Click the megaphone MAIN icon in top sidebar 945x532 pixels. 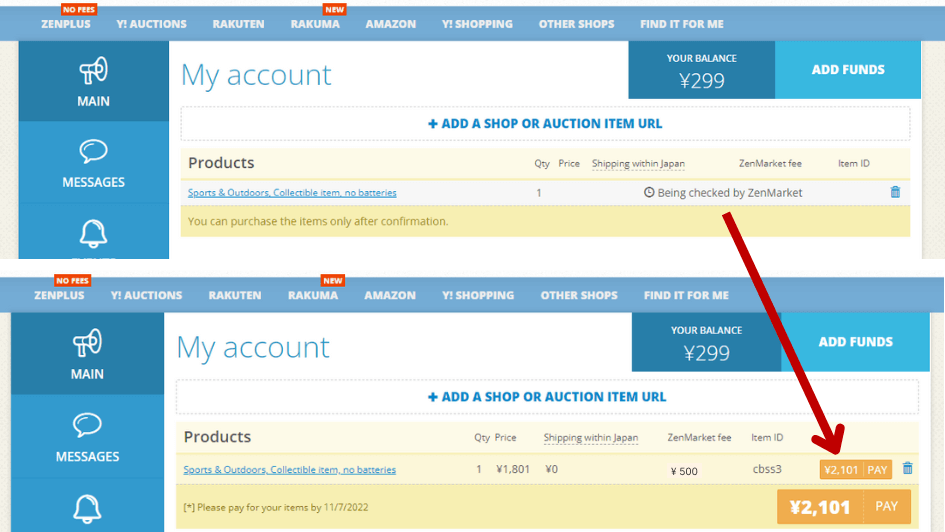93,71
